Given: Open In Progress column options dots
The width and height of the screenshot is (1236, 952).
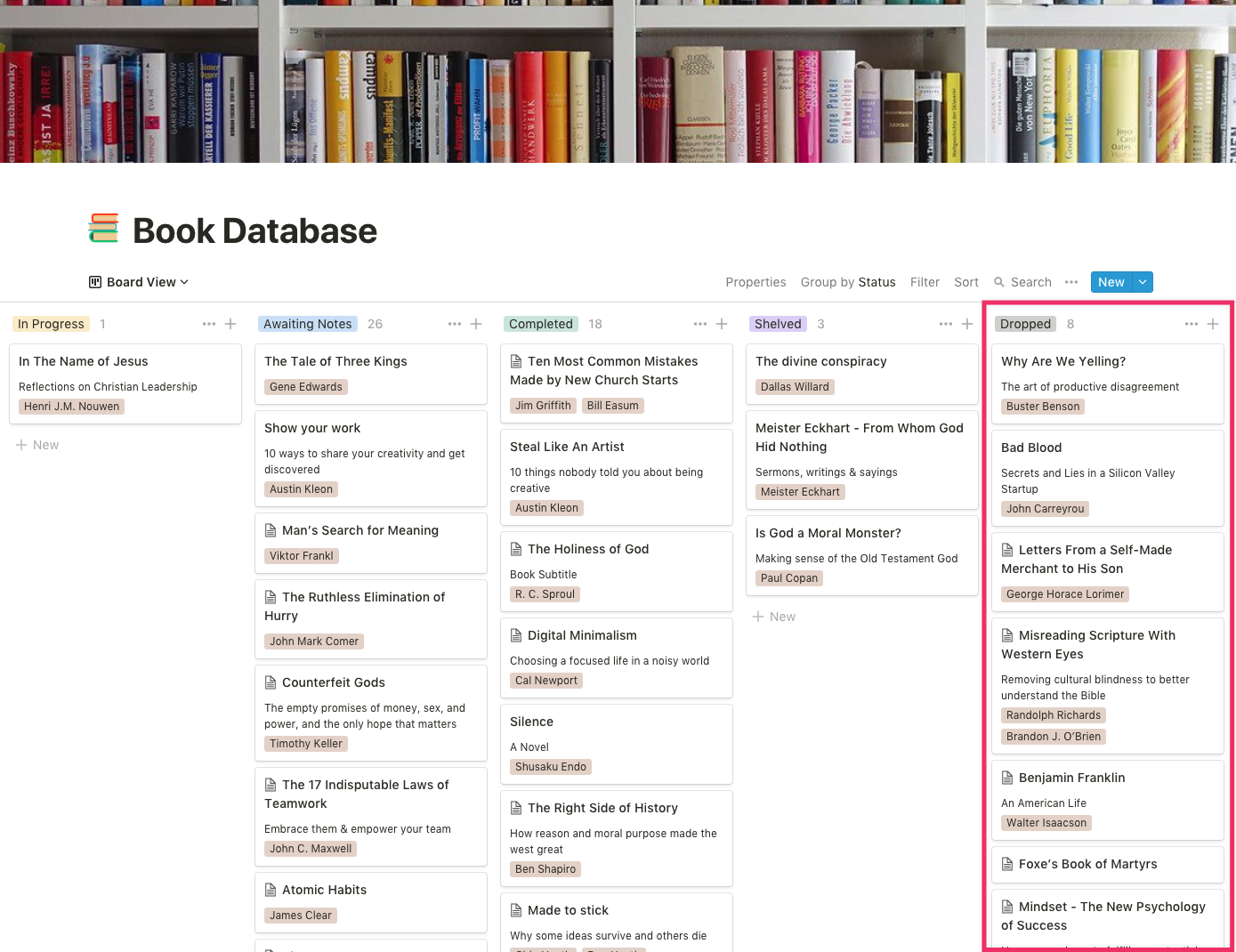Looking at the screenshot, I should [209, 324].
